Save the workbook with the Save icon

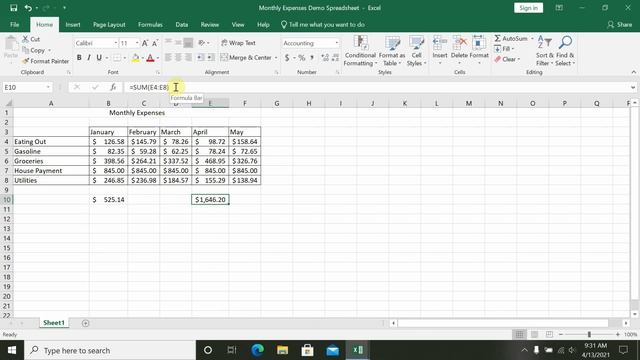click(x=13, y=8)
